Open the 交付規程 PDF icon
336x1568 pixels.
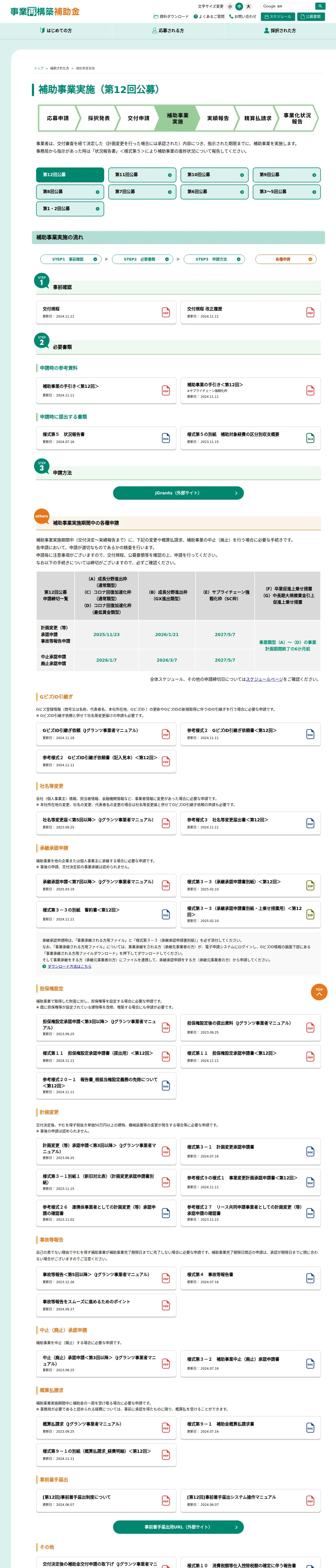[x=165, y=312]
